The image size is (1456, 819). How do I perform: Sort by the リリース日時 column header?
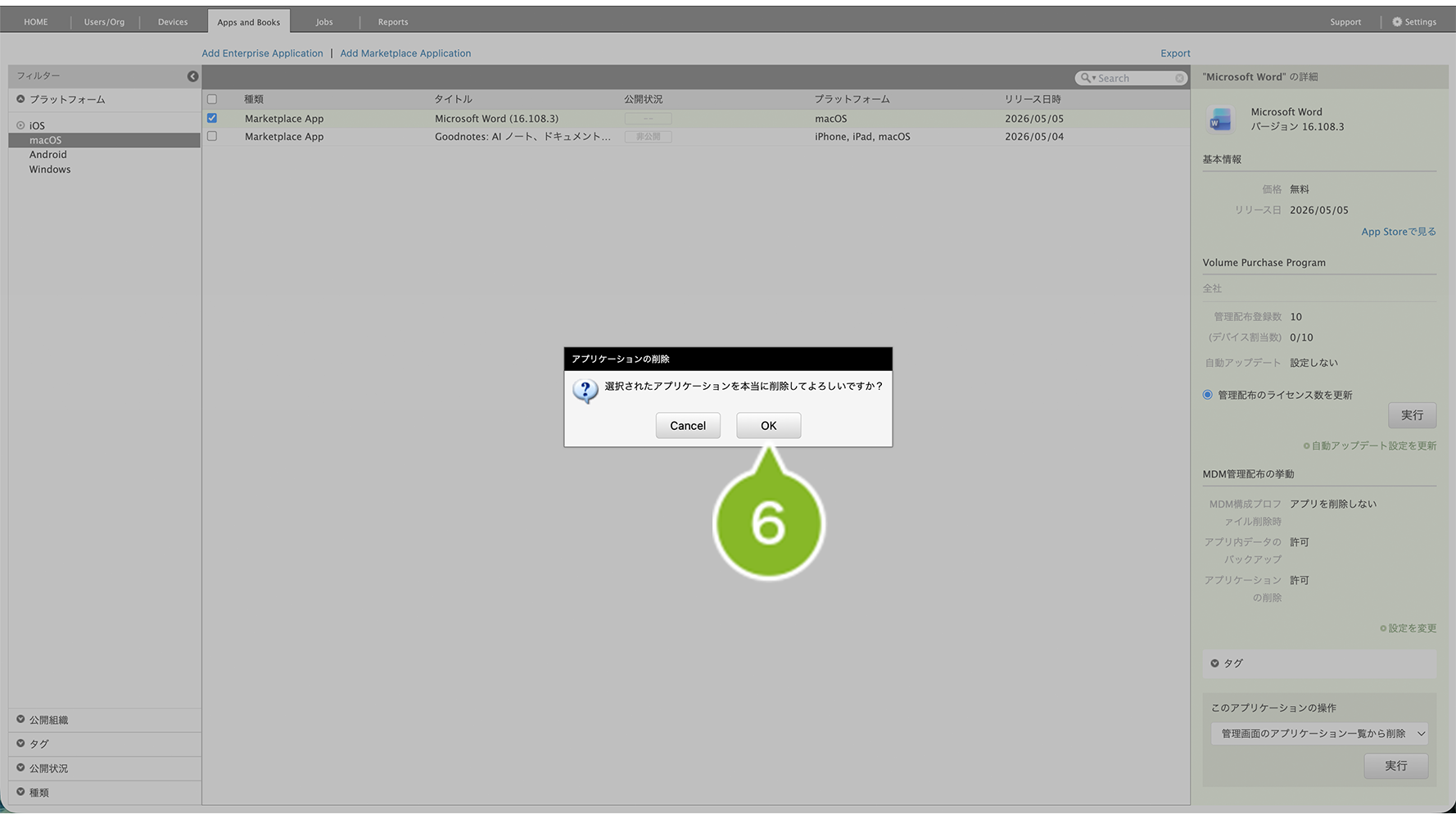[x=1033, y=99]
